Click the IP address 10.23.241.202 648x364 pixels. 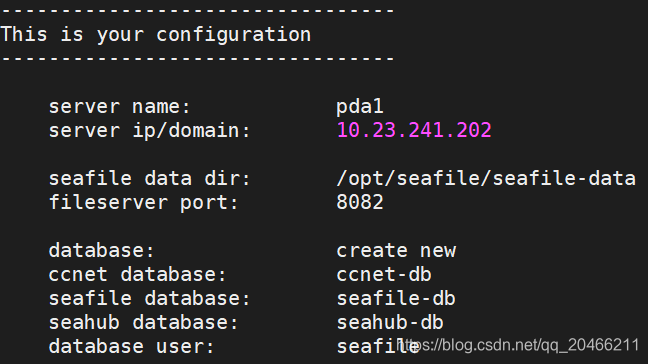click(414, 130)
